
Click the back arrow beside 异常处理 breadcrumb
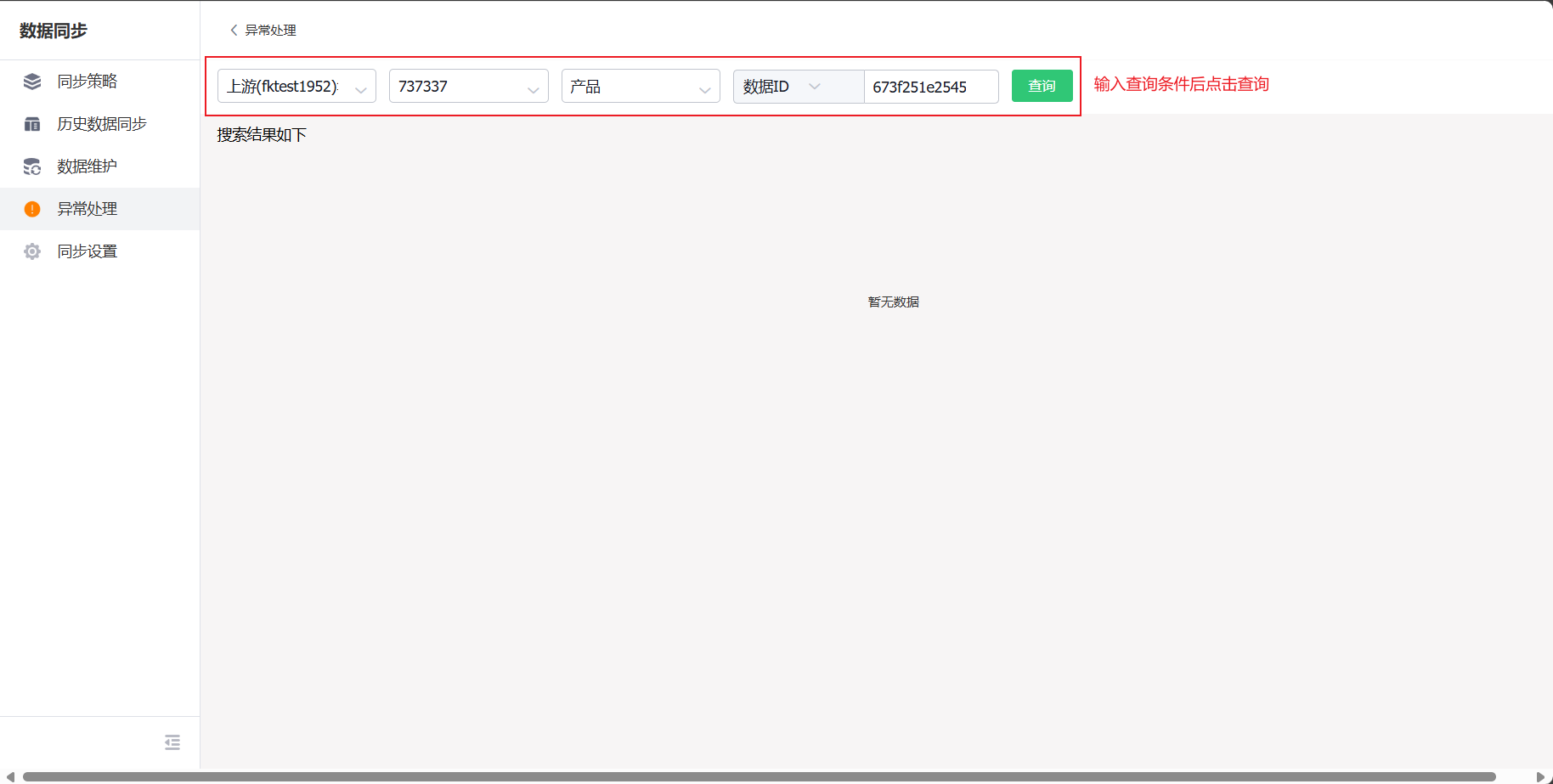233,30
